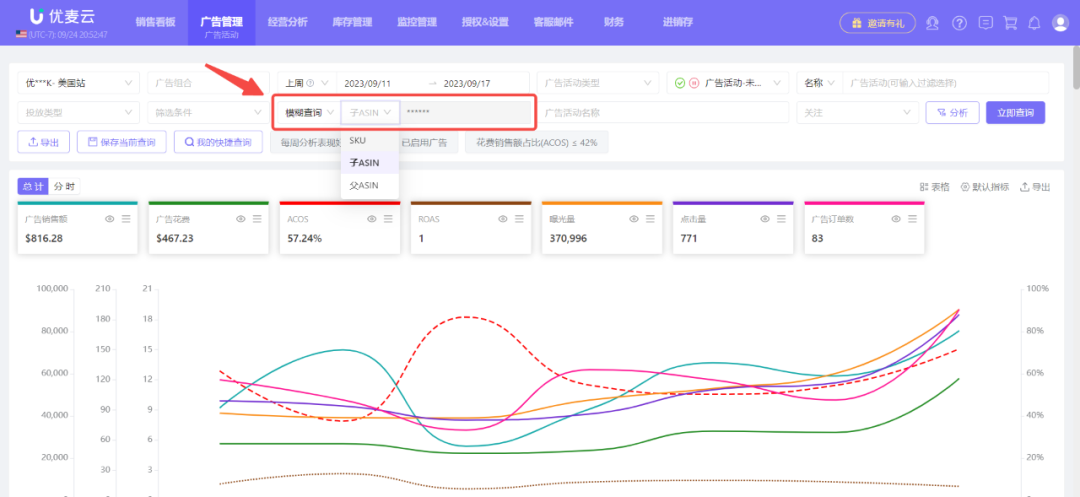Click the help question mark icon
The image size is (1080, 497).
960,23
